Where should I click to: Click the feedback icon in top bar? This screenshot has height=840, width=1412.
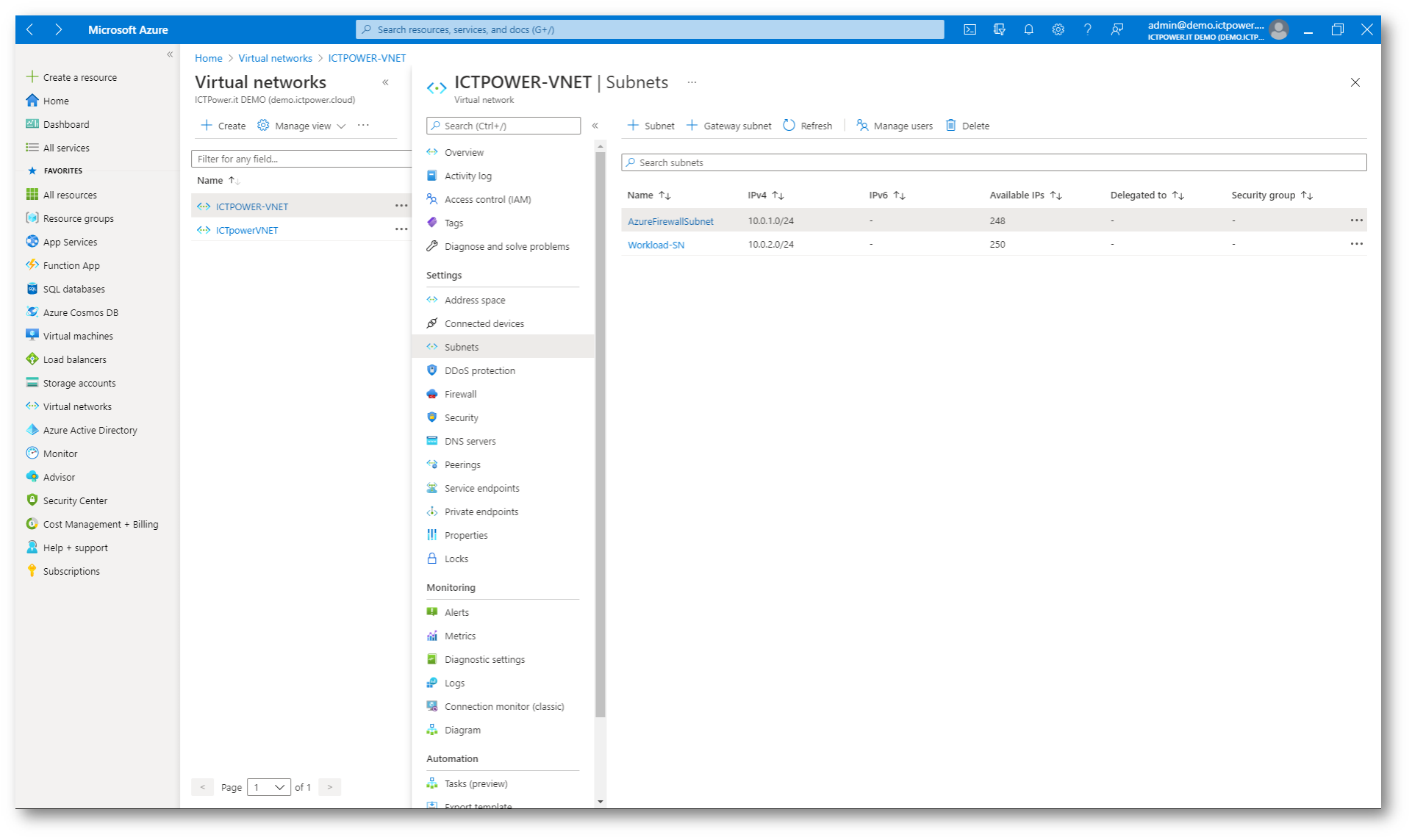pyautogui.click(x=1117, y=29)
